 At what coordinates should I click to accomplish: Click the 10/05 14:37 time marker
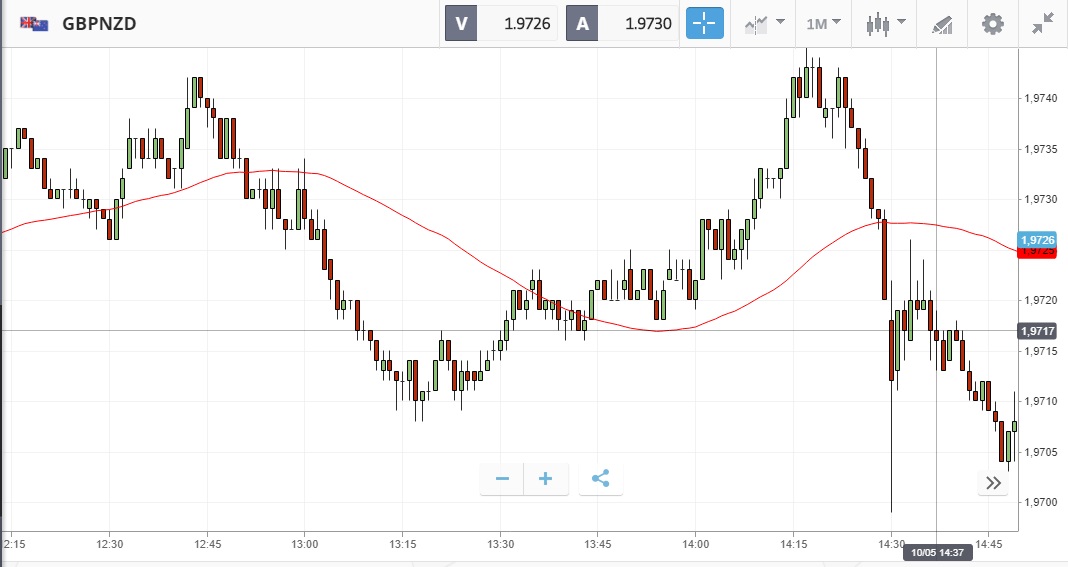[x=936, y=551]
